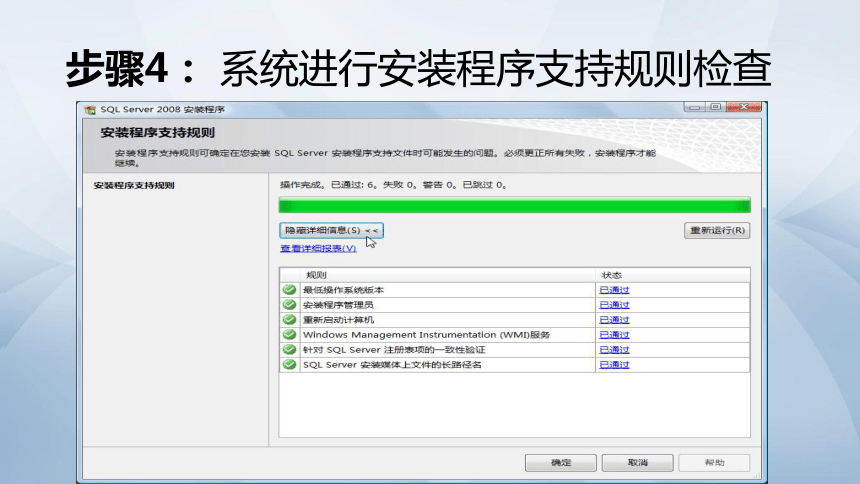Click green check icon beside 安装程序管理员
This screenshot has height=484, width=860.
290,305
